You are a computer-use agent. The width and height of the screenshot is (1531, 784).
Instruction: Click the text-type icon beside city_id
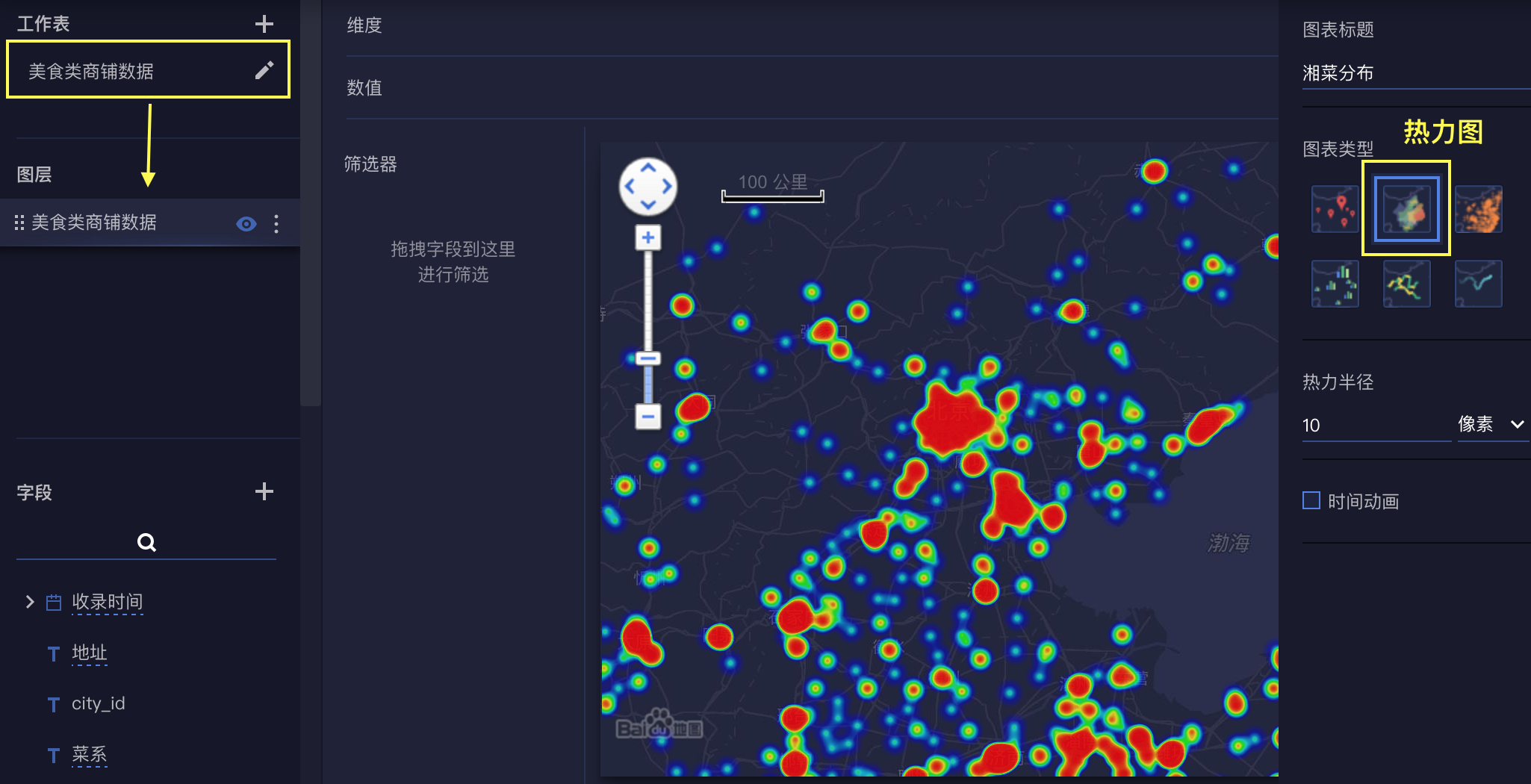click(x=53, y=705)
